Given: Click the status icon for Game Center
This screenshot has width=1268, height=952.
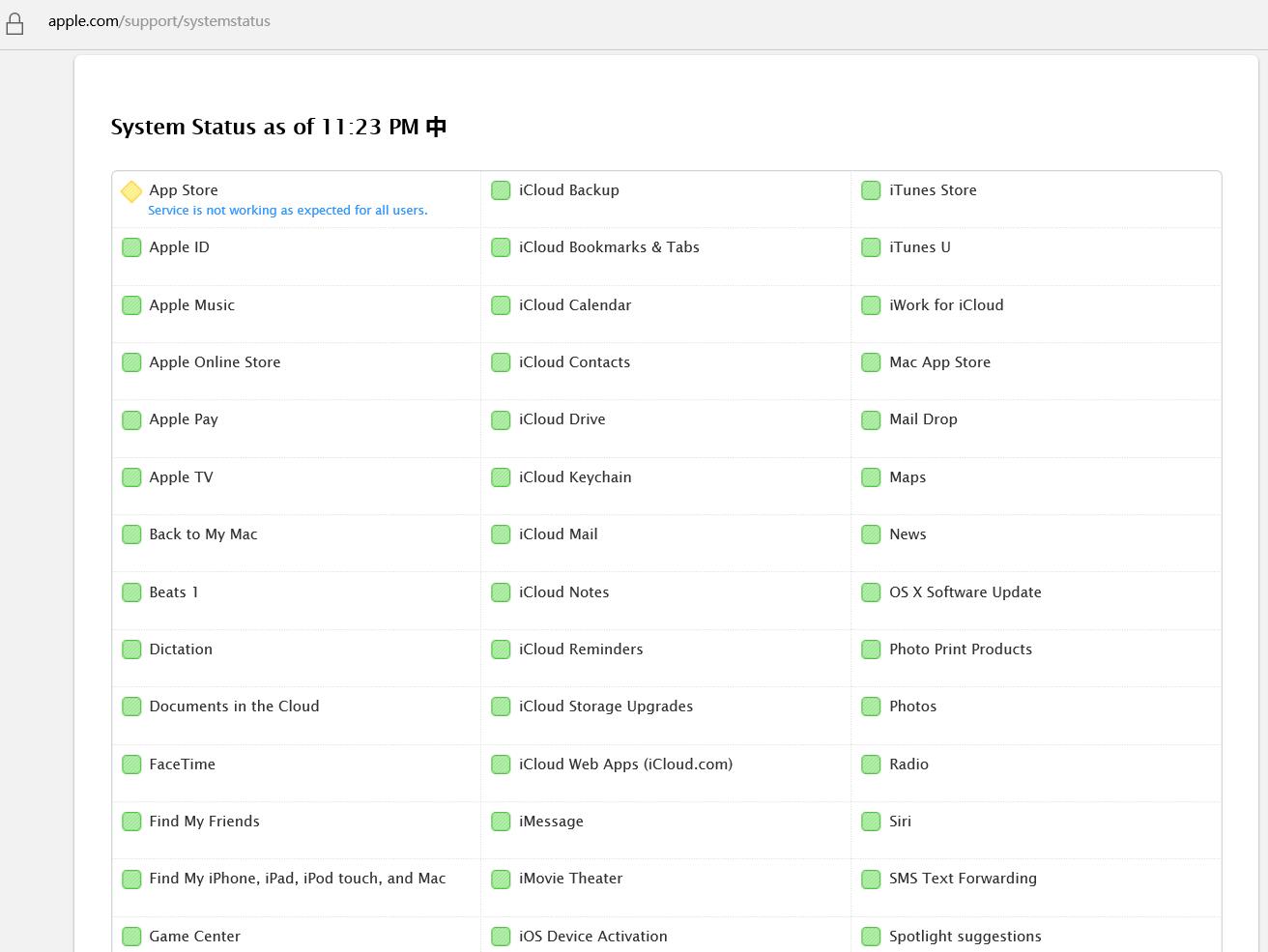Looking at the screenshot, I should coord(131,937).
